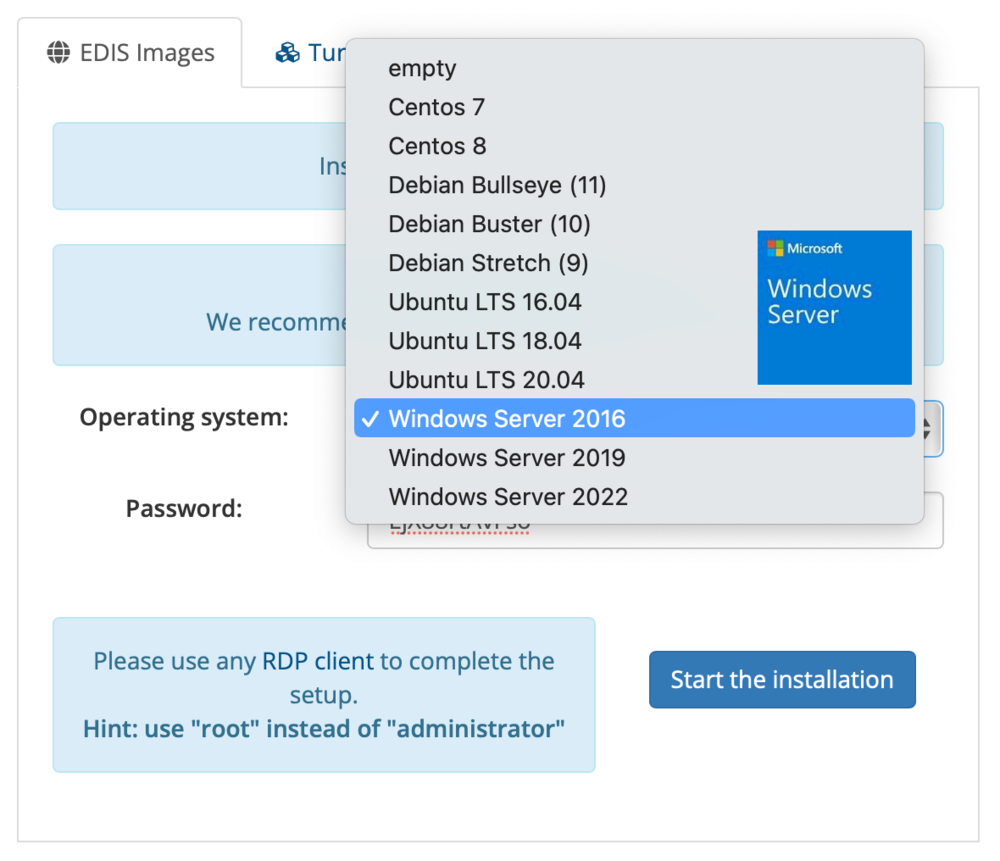The width and height of the screenshot is (1000, 861).
Task: Click the Windows Server logo image
Action: pos(834,307)
